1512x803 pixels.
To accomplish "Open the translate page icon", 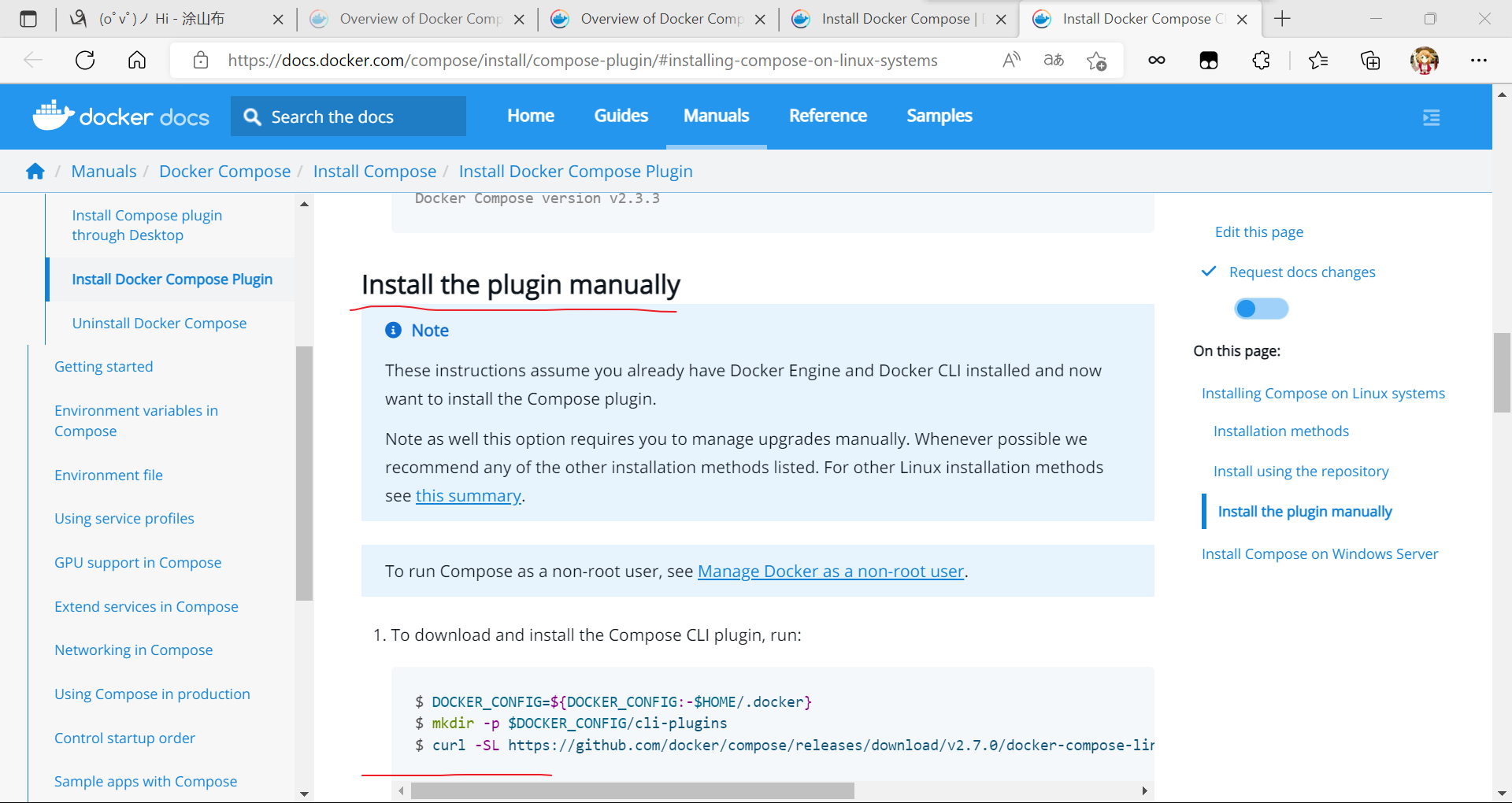I will 1054,60.
